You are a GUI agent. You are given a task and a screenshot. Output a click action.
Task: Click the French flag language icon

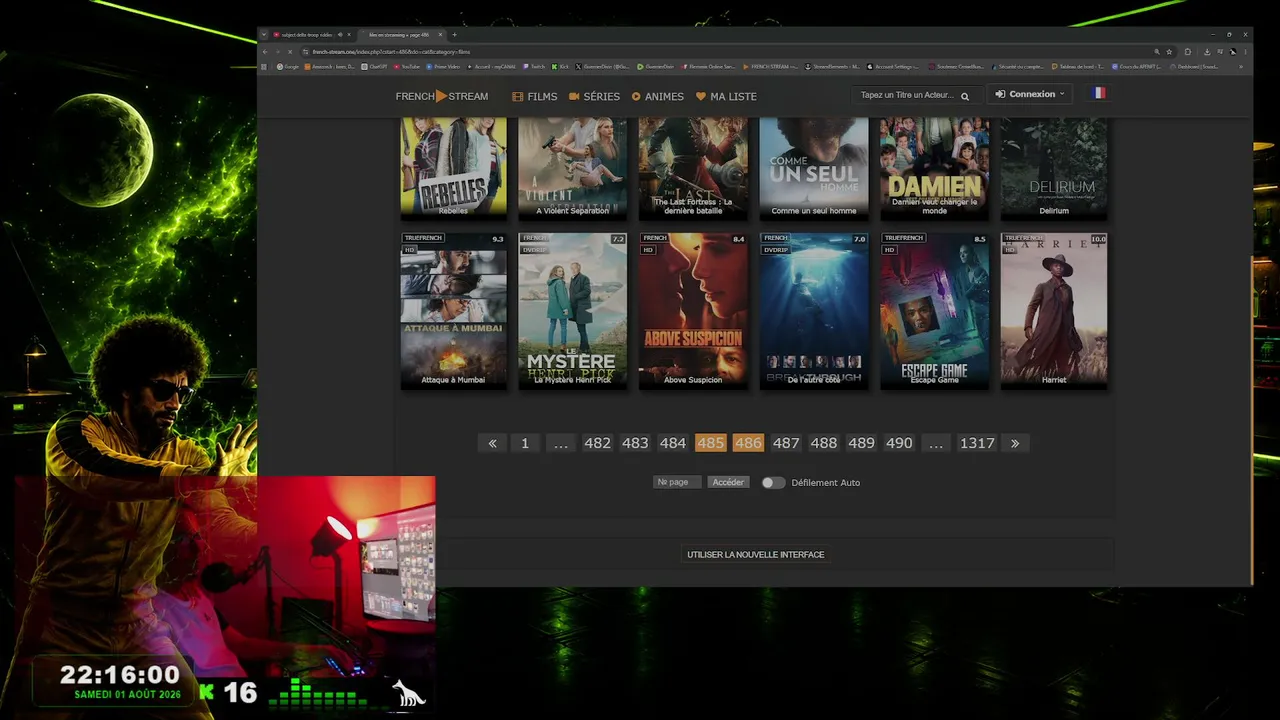click(x=1099, y=93)
